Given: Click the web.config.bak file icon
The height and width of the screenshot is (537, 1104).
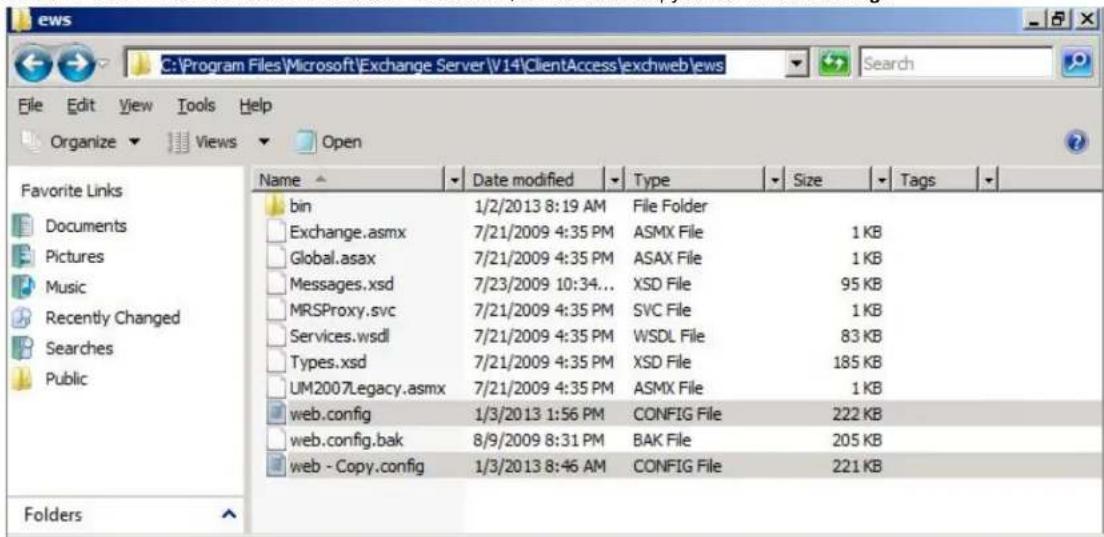Looking at the screenshot, I should click(277, 441).
